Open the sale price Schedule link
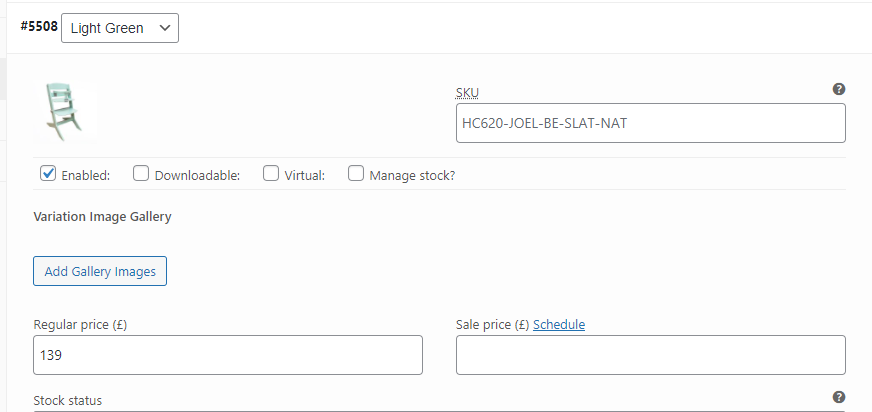872x412 pixels. click(x=559, y=324)
